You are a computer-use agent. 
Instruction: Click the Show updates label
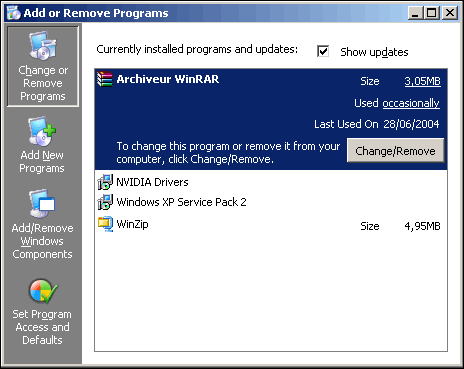pos(374,52)
